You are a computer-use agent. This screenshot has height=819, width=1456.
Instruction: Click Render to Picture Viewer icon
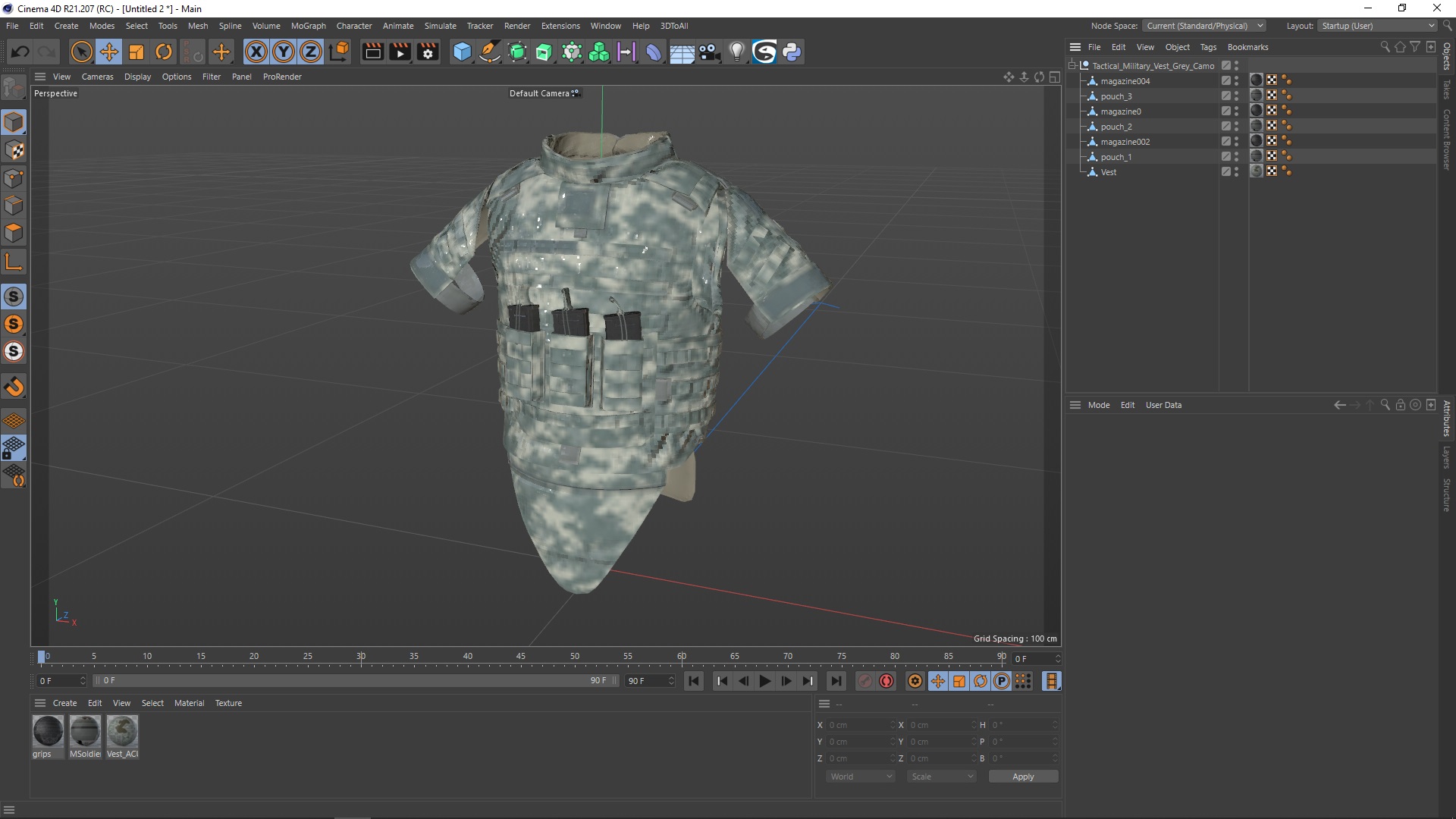(x=400, y=52)
